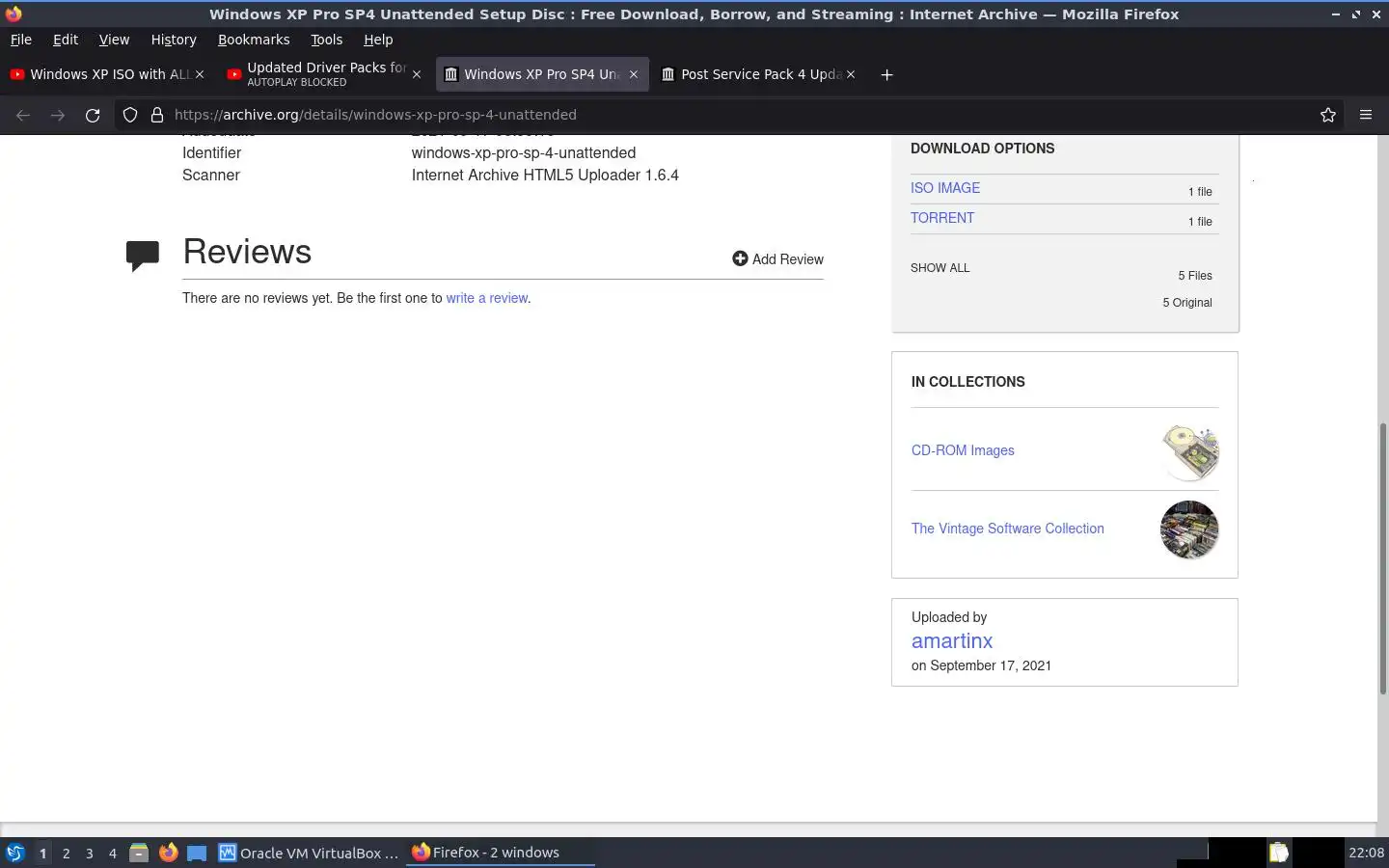The width and height of the screenshot is (1389, 868).
Task: Click the Add Review plus icon
Action: 740,258
